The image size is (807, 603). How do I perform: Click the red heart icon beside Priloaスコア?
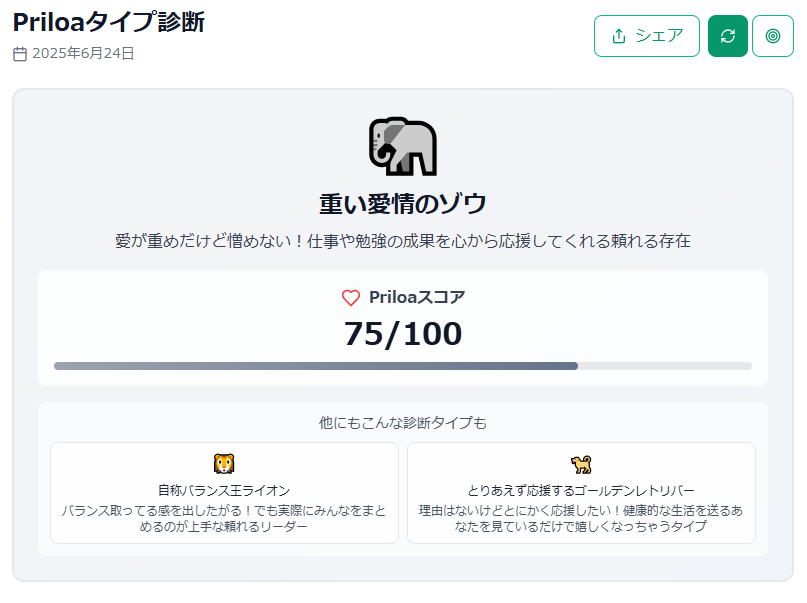(351, 297)
